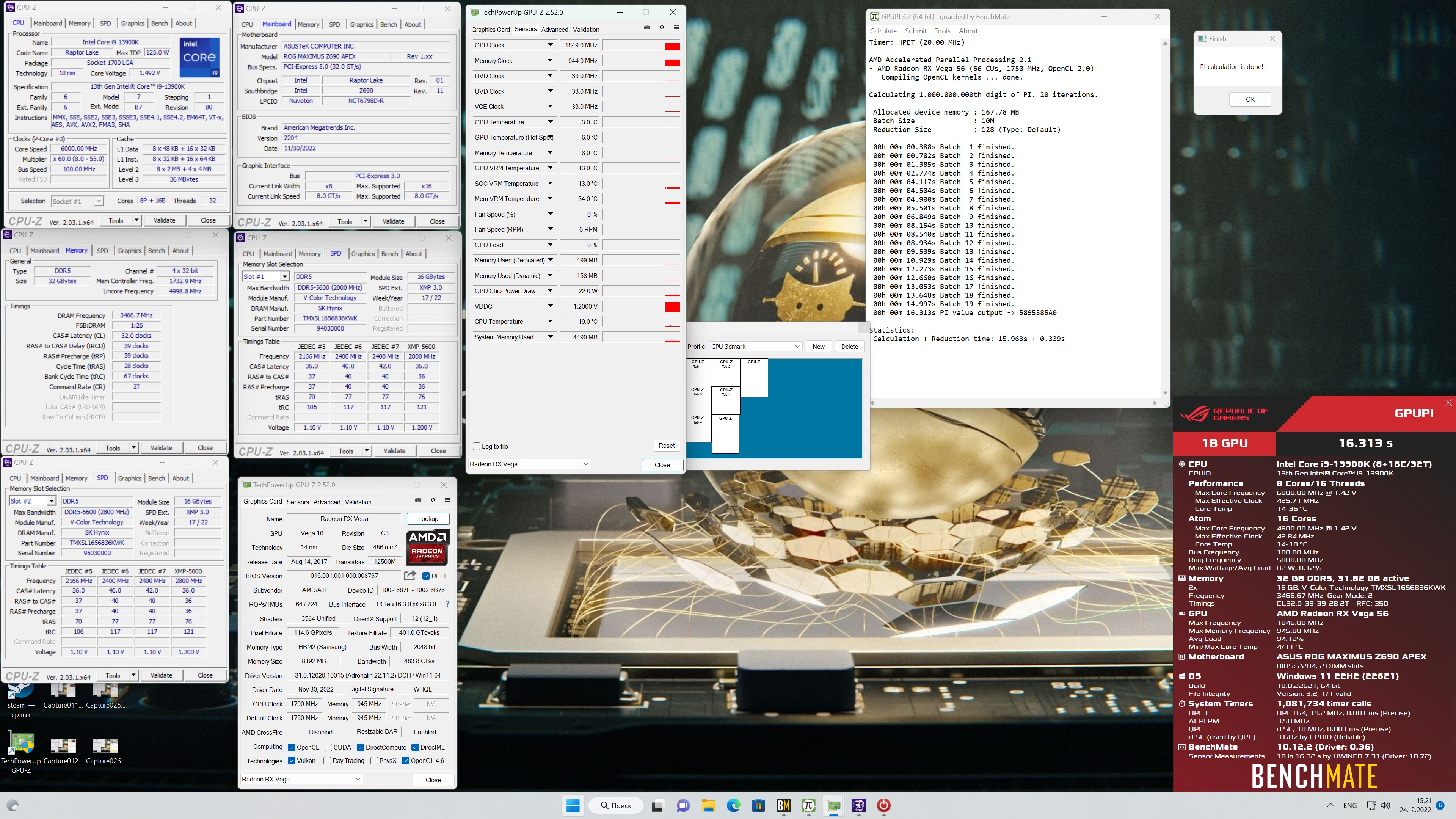This screenshot has width=1456, height=819.
Task: Click the Lookup button next to Radeon RX Vega
Action: tap(428, 519)
